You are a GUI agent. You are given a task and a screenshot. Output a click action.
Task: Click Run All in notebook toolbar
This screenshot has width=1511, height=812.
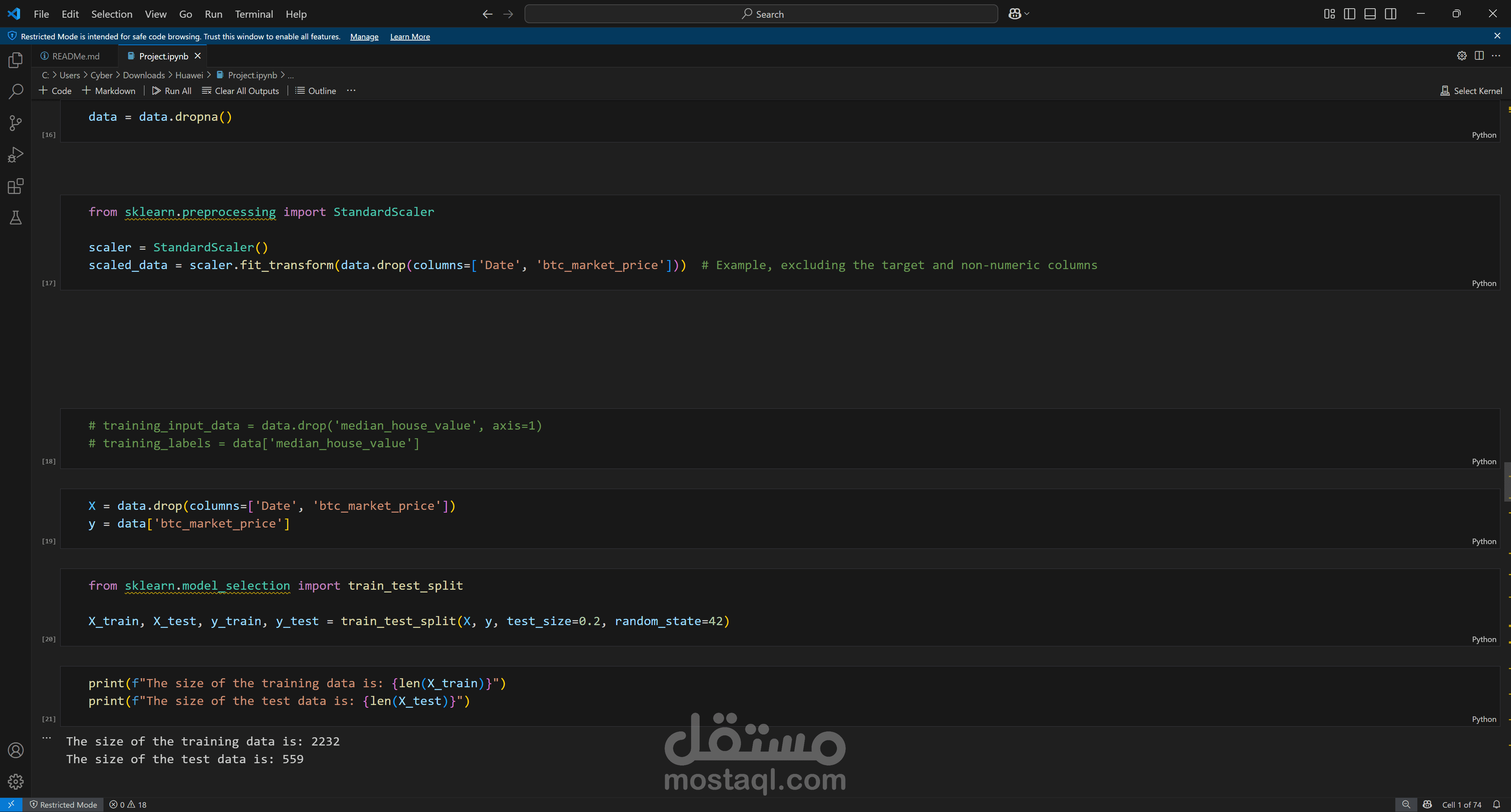tap(171, 91)
